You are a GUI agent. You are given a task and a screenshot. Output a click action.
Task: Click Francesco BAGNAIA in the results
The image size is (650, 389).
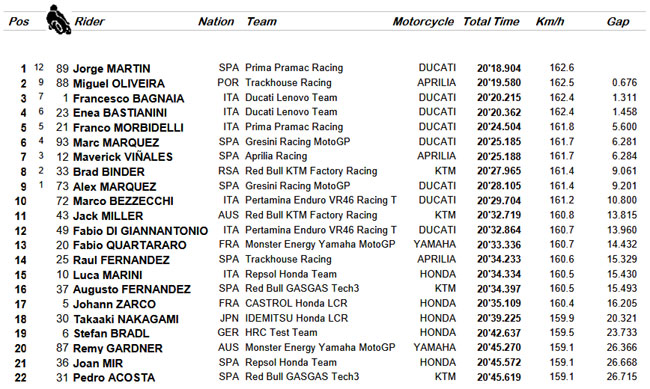pyautogui.click(x=129, y=98)
